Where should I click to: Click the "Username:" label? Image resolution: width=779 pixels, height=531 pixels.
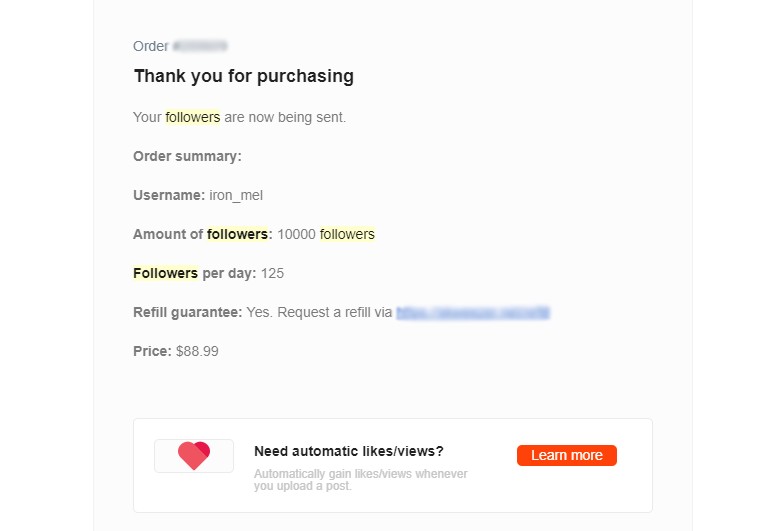tap(169, 195)
